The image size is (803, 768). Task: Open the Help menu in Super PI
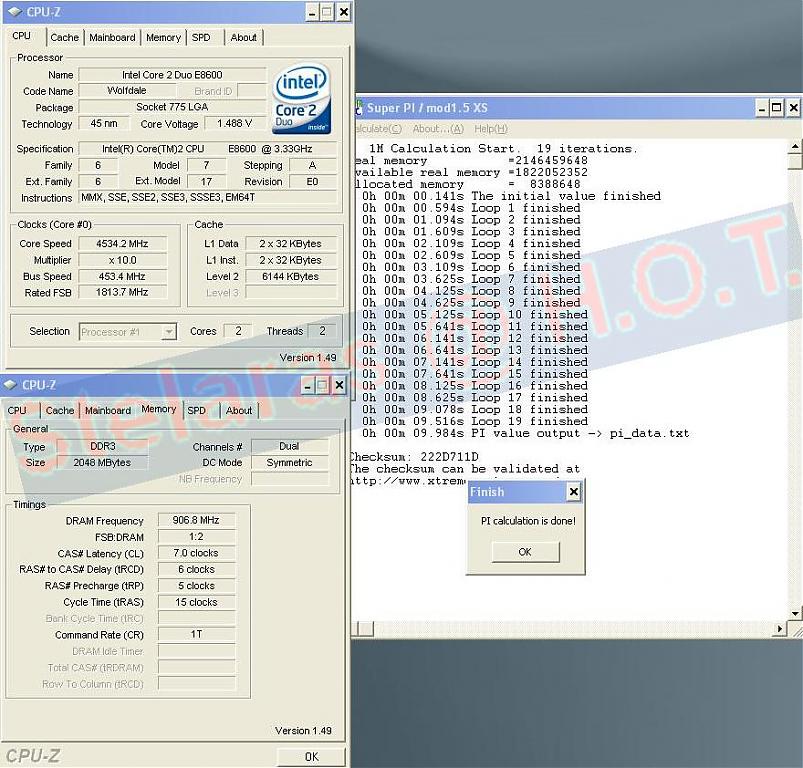[491, 129]
